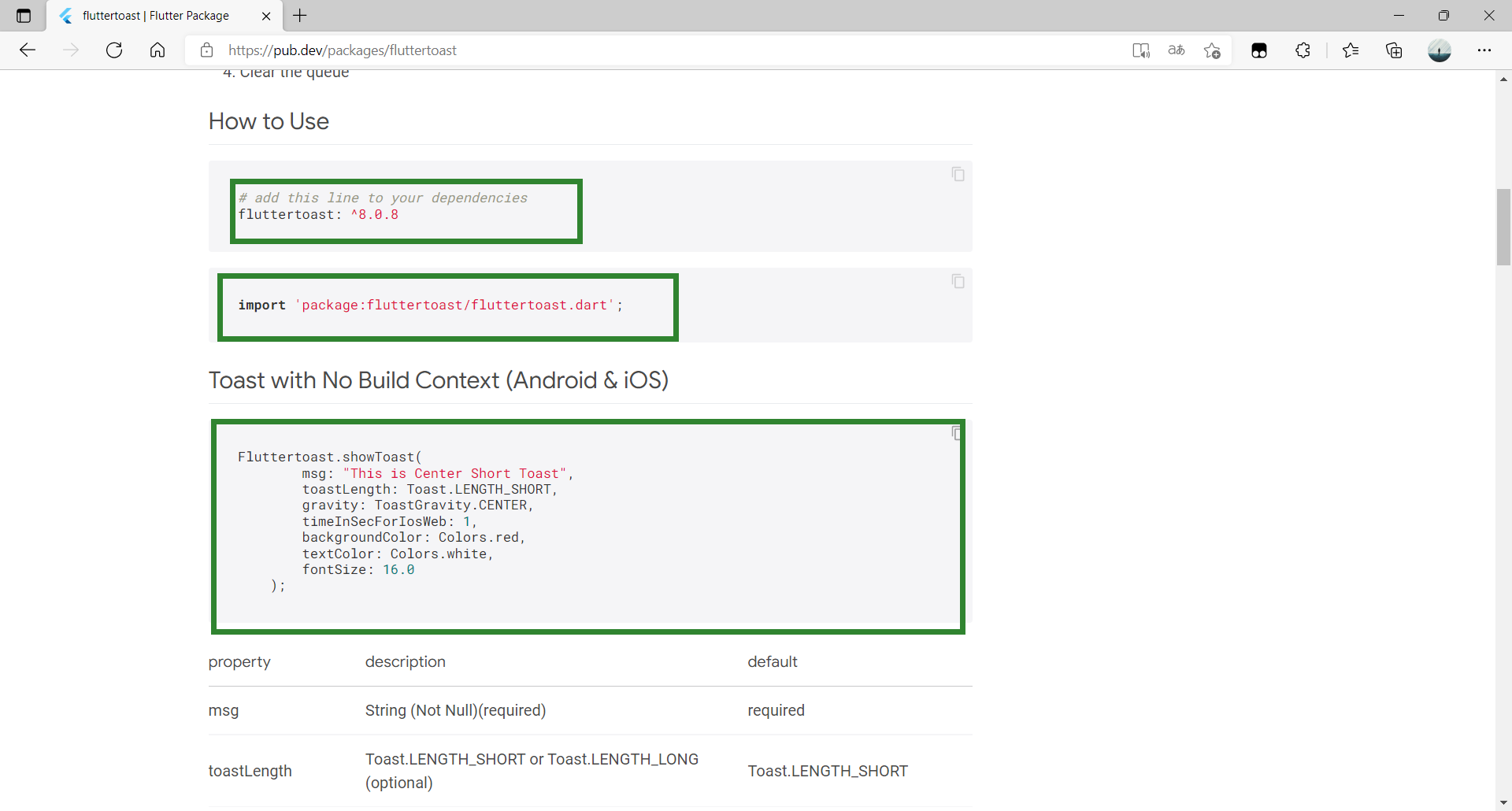
Task: Click the package import string text
Action: [x=454, y=306]
